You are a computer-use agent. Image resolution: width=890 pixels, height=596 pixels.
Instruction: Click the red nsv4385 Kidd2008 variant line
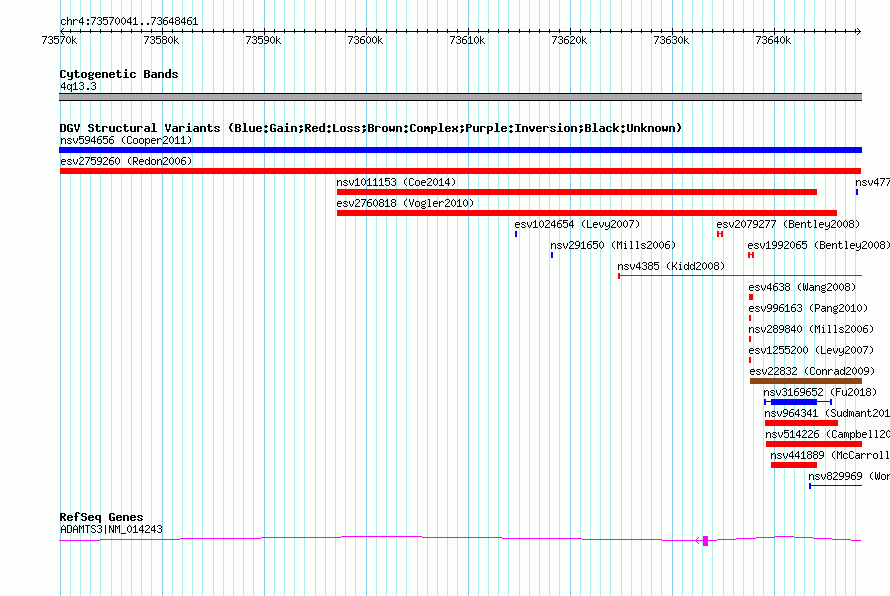click(x=740, y=276)
